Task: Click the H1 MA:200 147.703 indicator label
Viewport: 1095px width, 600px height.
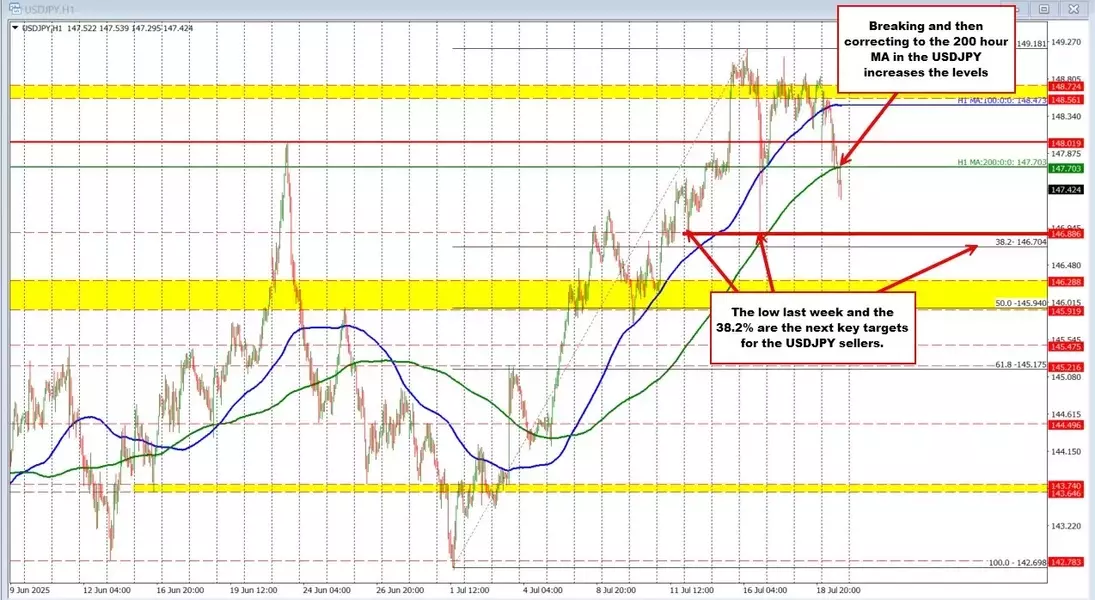Action: pos(1002,162)
